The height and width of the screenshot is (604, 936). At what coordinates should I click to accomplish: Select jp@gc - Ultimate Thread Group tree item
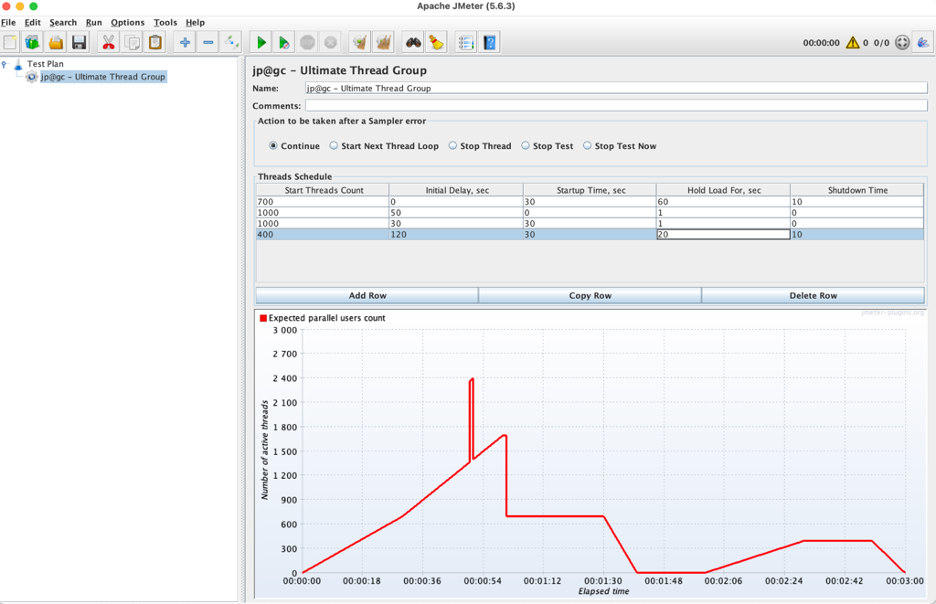(103, 76)
